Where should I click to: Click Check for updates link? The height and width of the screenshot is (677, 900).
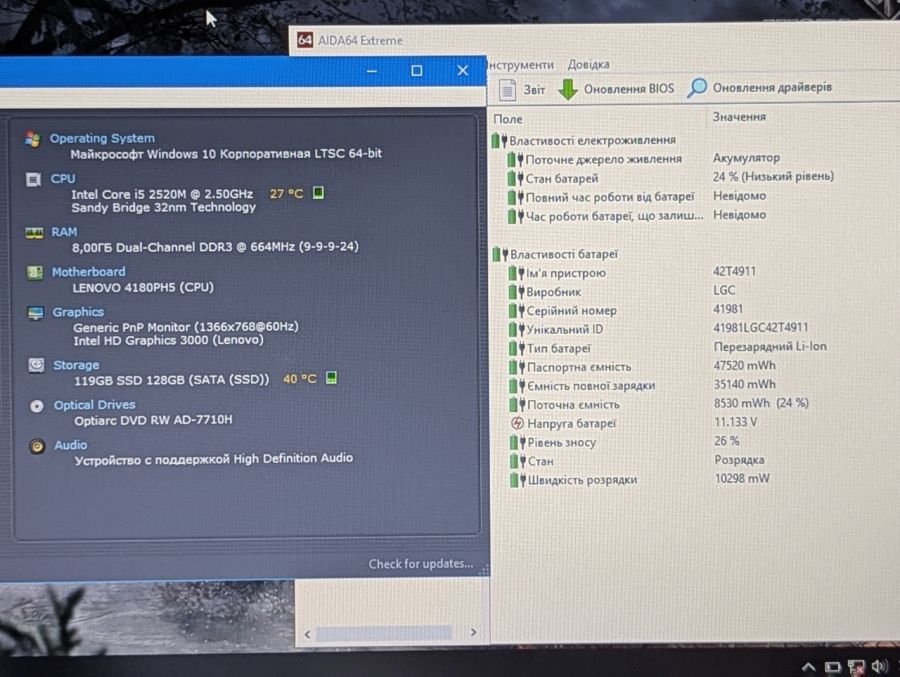point(421,564)
